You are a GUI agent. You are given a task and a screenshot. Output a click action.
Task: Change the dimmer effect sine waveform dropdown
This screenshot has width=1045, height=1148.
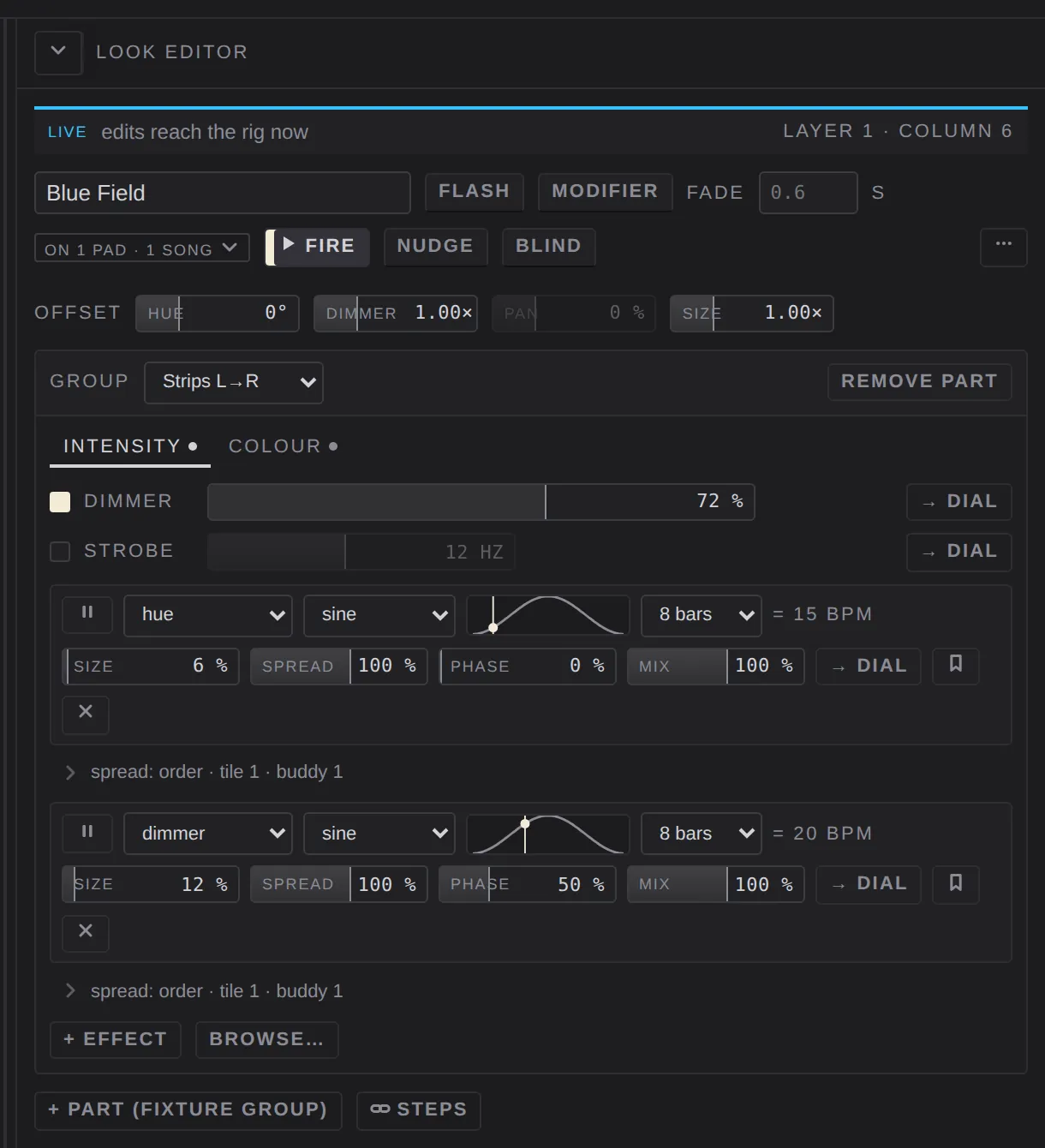tap(379, 834)
